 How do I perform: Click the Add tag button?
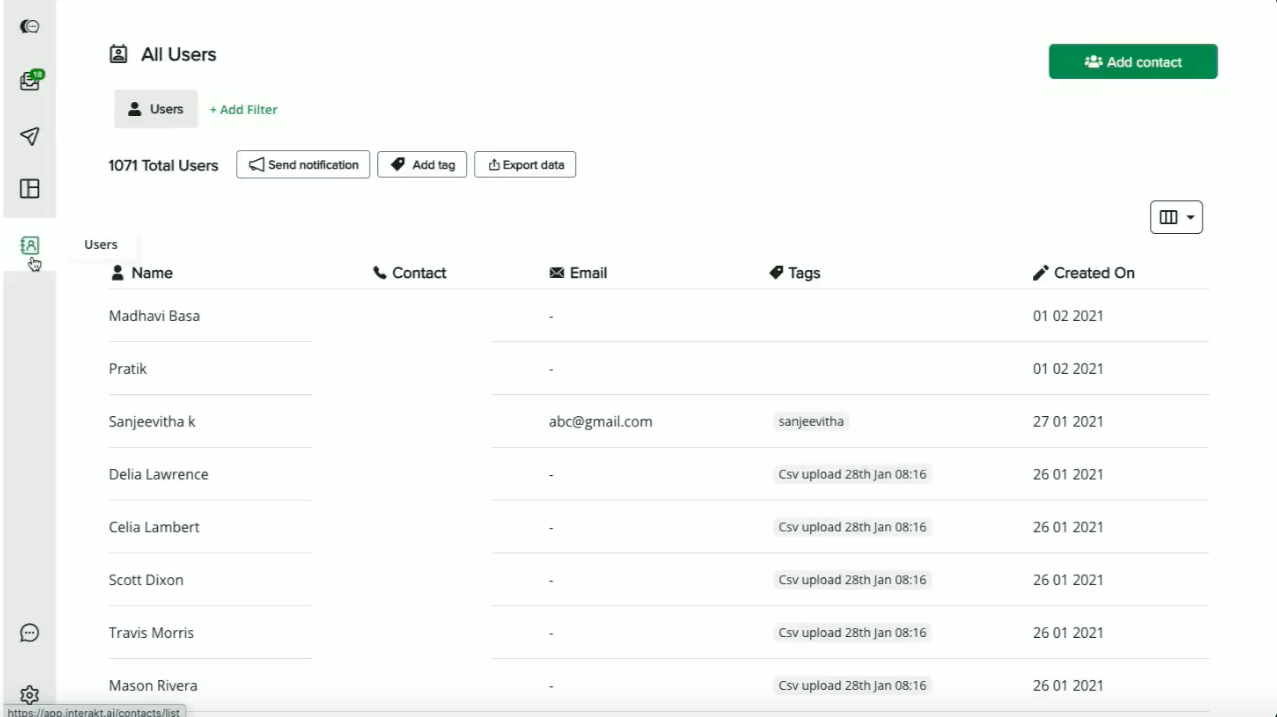[x=422, y=165]
